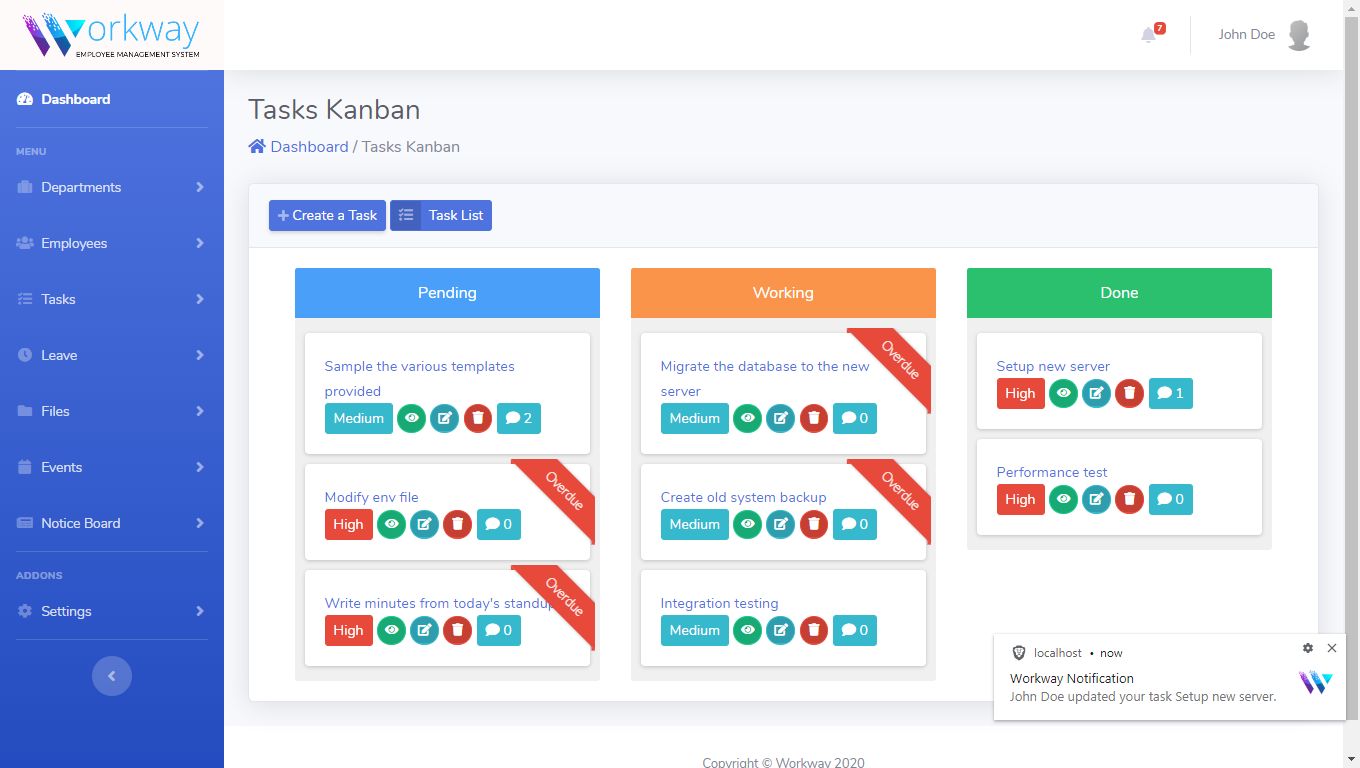Expand Settings in the sidebar

point(112,611)
